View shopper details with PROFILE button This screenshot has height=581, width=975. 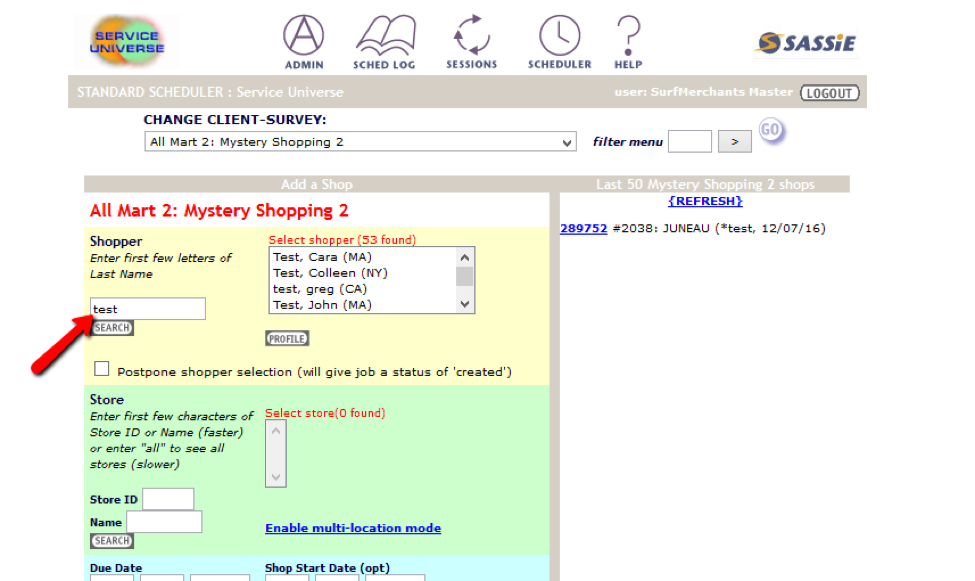tap(287, 339)
